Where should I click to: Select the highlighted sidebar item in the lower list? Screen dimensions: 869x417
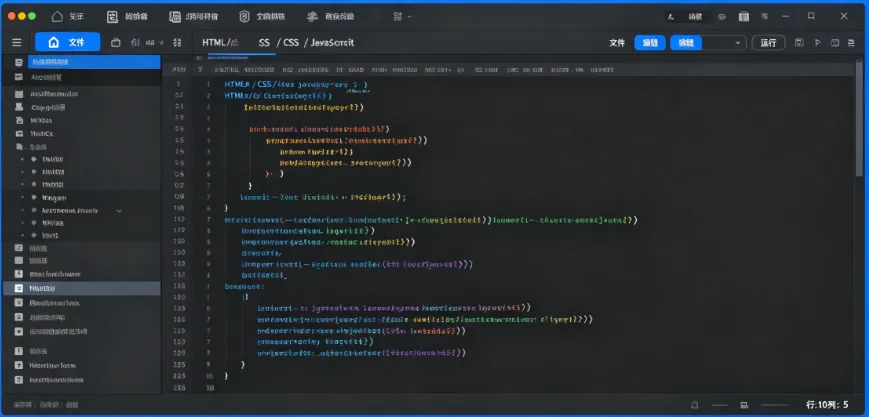tap(81, 288)
